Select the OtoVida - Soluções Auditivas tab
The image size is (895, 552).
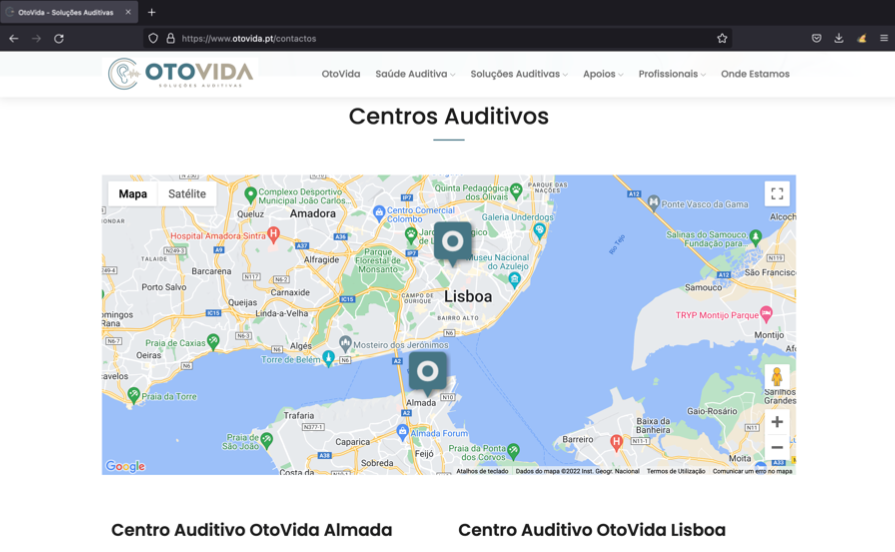[69, 12]
